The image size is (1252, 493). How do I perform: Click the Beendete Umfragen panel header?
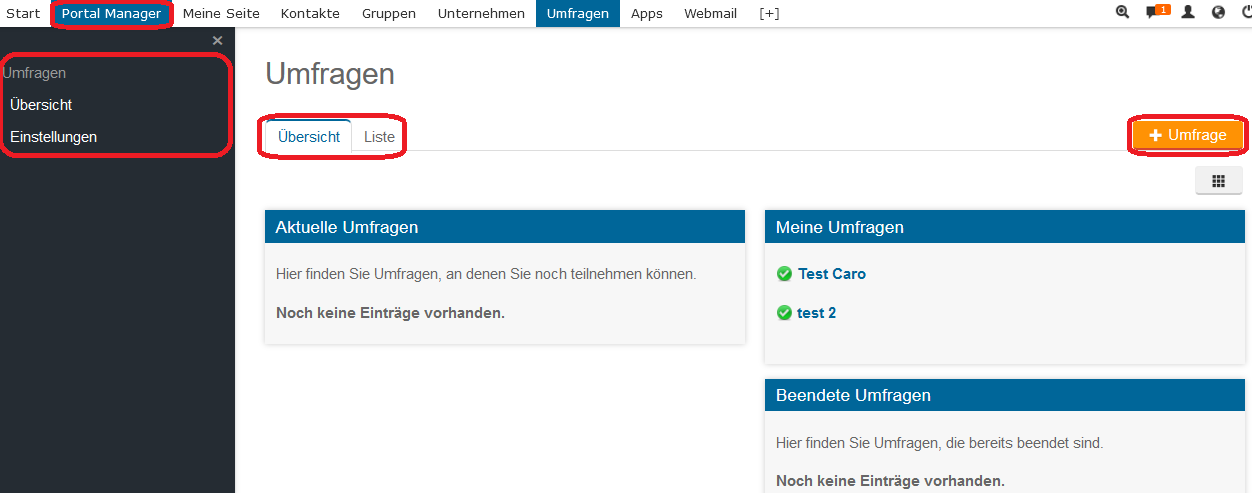[1005, 395]
